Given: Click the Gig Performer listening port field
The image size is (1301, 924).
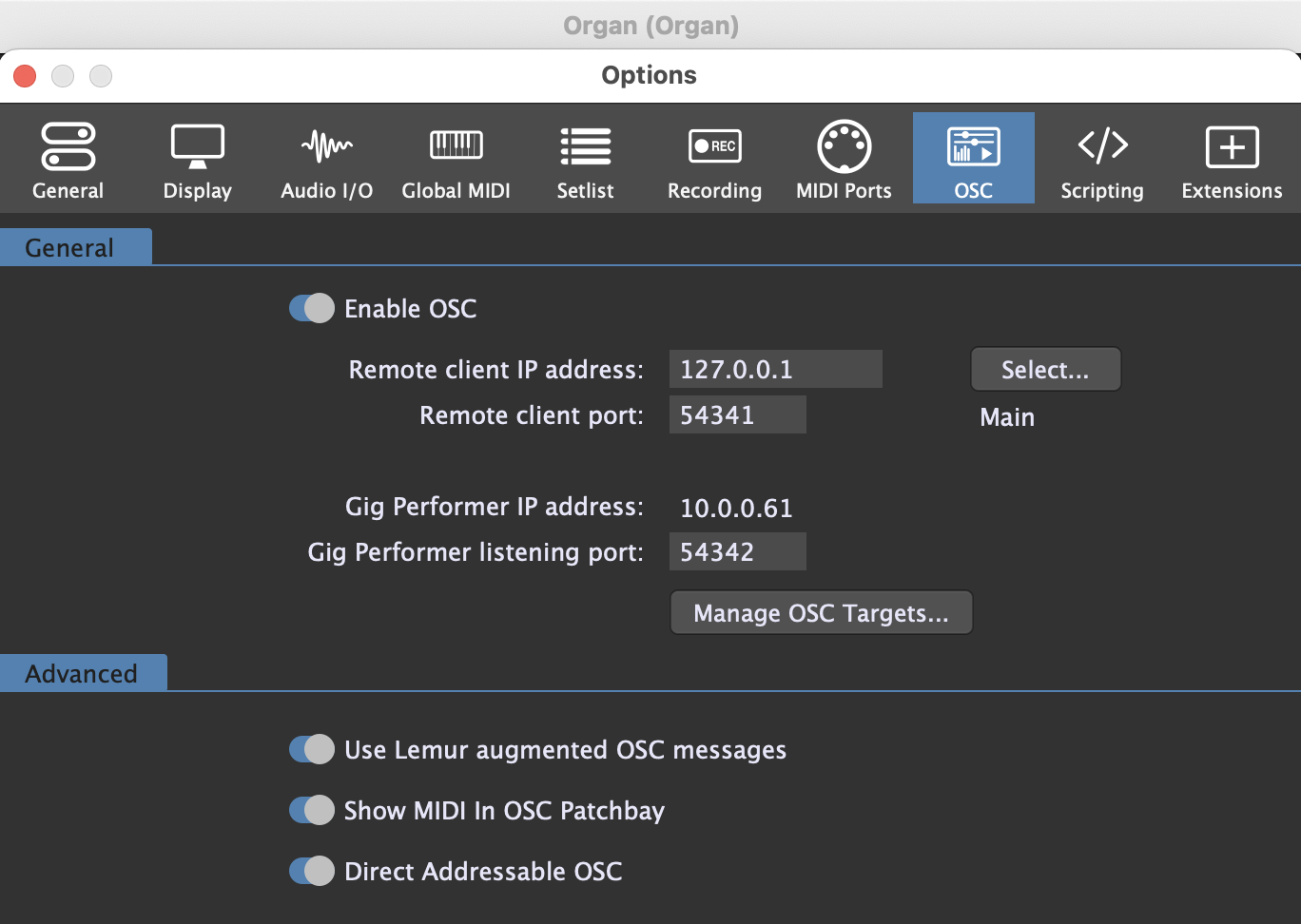Looking at the screenshot, I should pyautogui.click(x=737, y=552).
